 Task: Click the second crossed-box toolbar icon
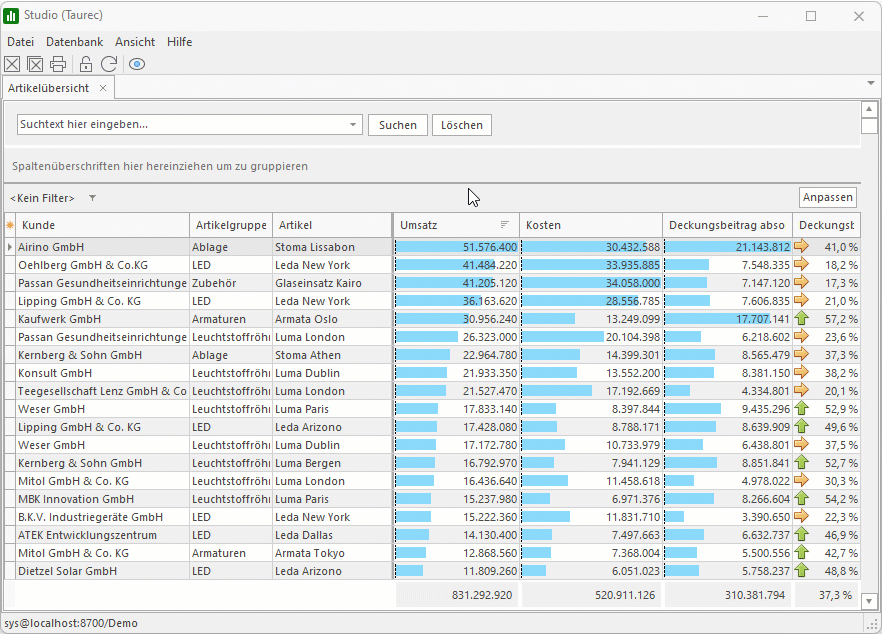click(x=35, y=64)
